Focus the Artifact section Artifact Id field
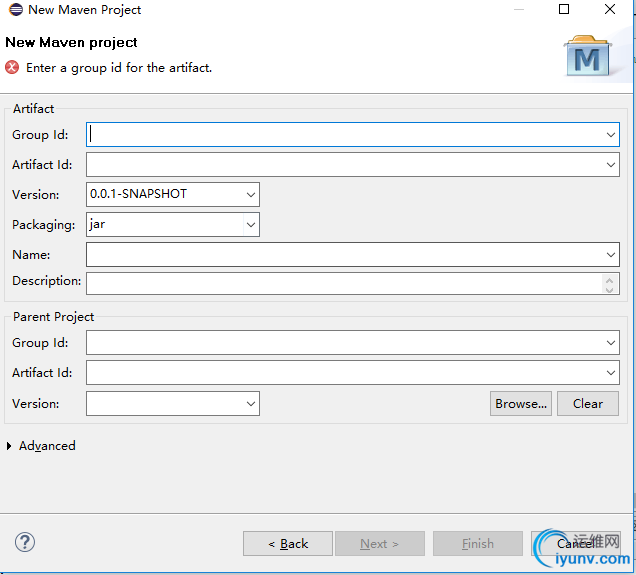This screenshot has height=575, width=636. [x=352, y=164]
